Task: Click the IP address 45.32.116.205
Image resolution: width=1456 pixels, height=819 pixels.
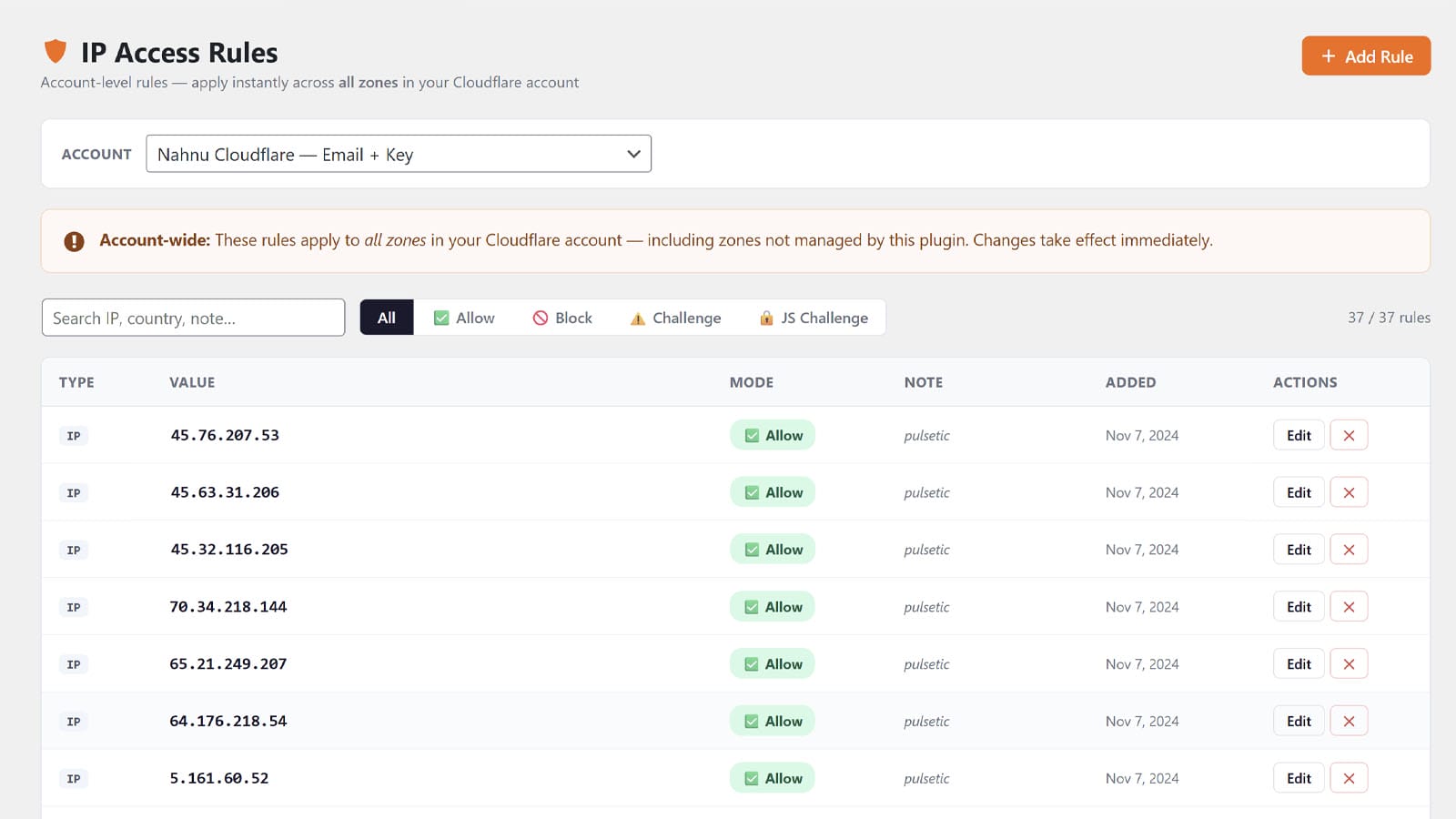Action: [229, 550]
